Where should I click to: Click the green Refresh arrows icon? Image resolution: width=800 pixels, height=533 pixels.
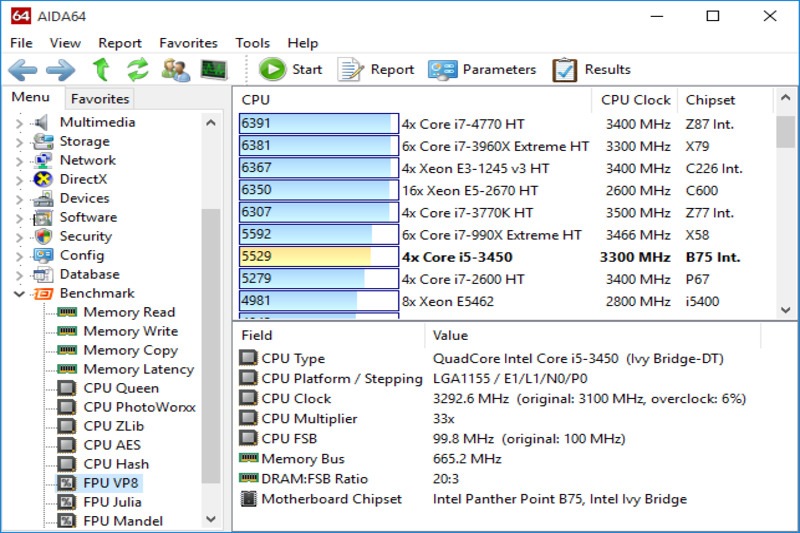(137, 70)
